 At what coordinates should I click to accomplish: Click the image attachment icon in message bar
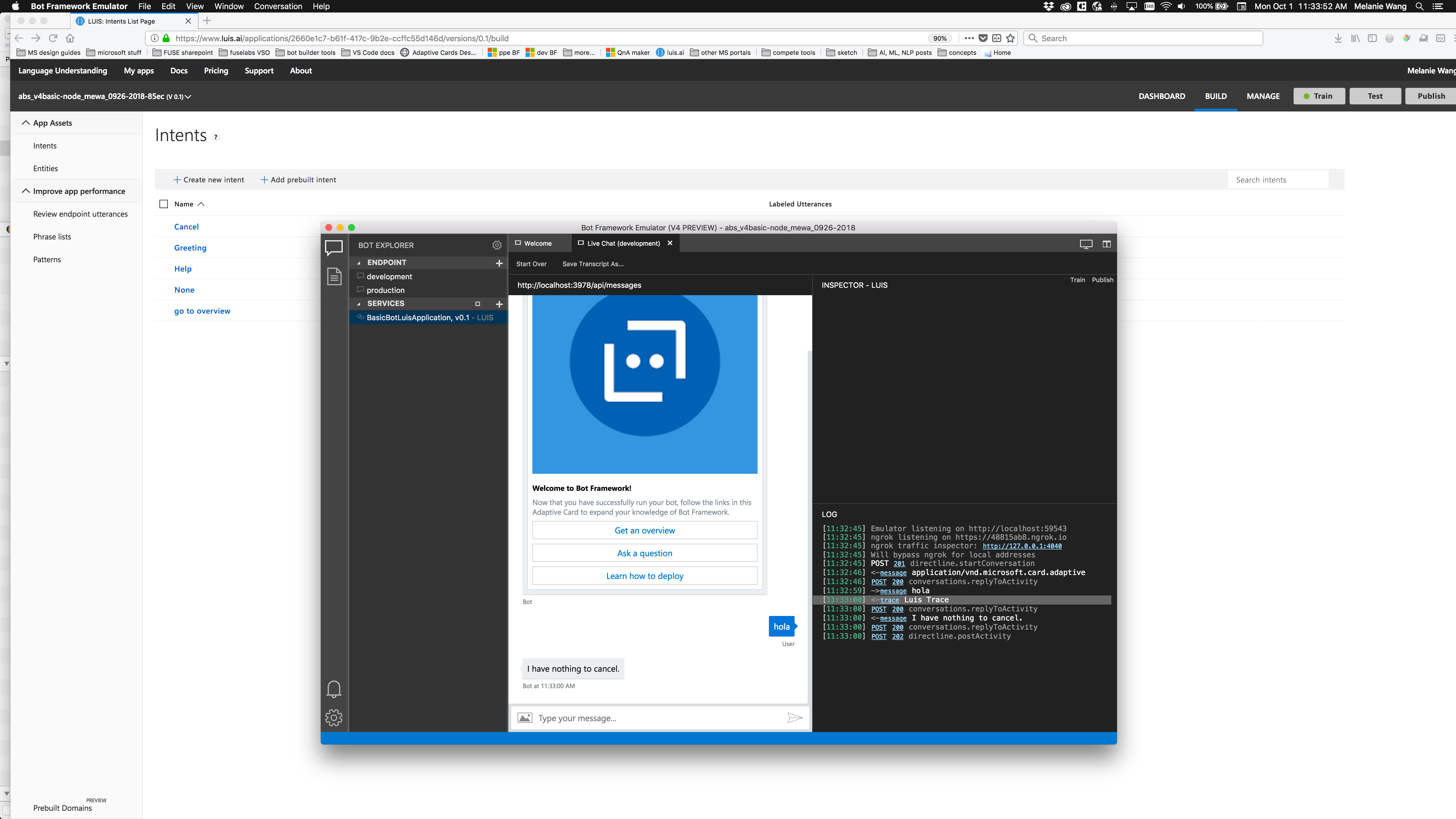point(524,717)
